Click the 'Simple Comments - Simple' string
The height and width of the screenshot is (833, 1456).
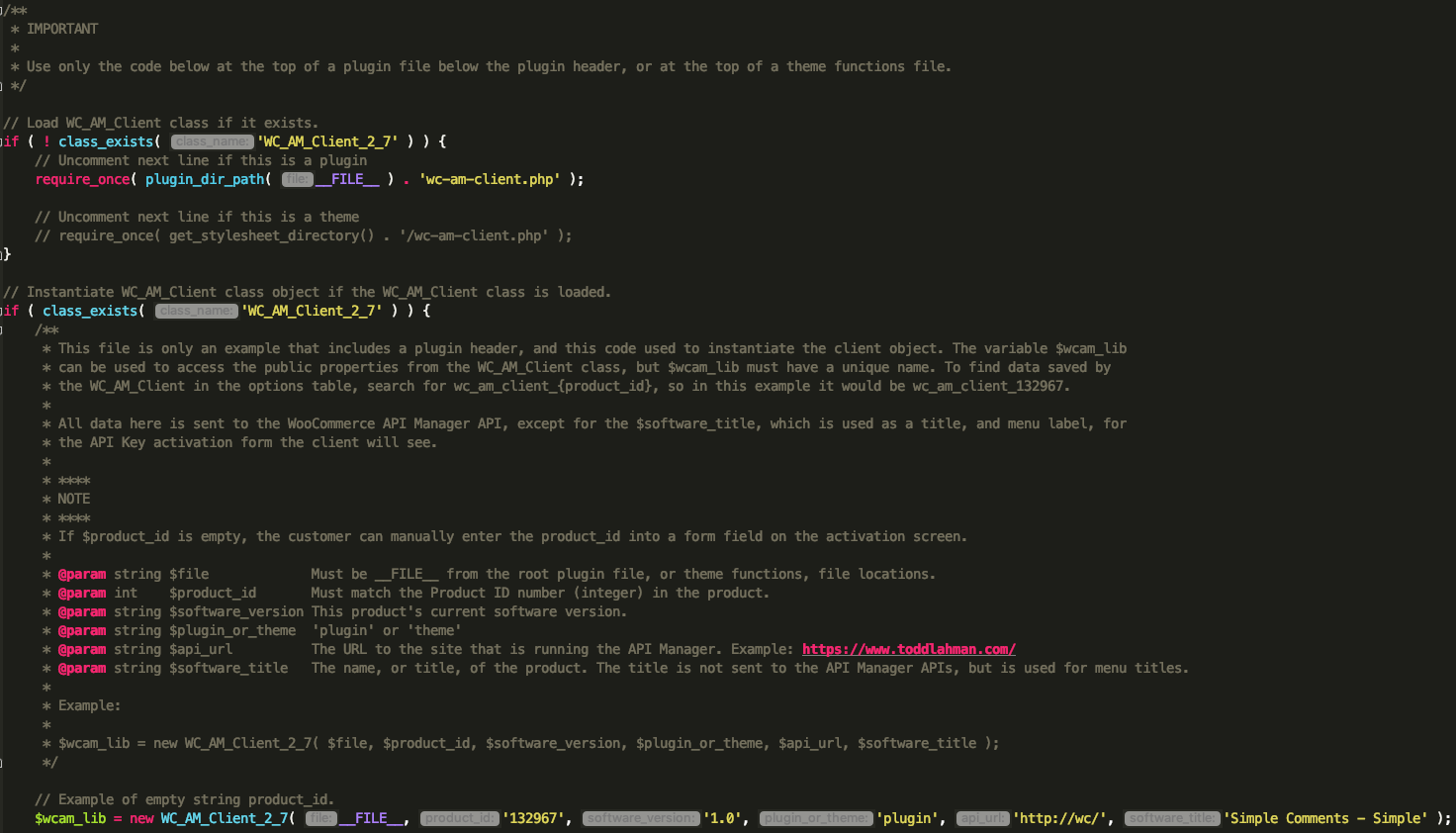click(1325, 818)
